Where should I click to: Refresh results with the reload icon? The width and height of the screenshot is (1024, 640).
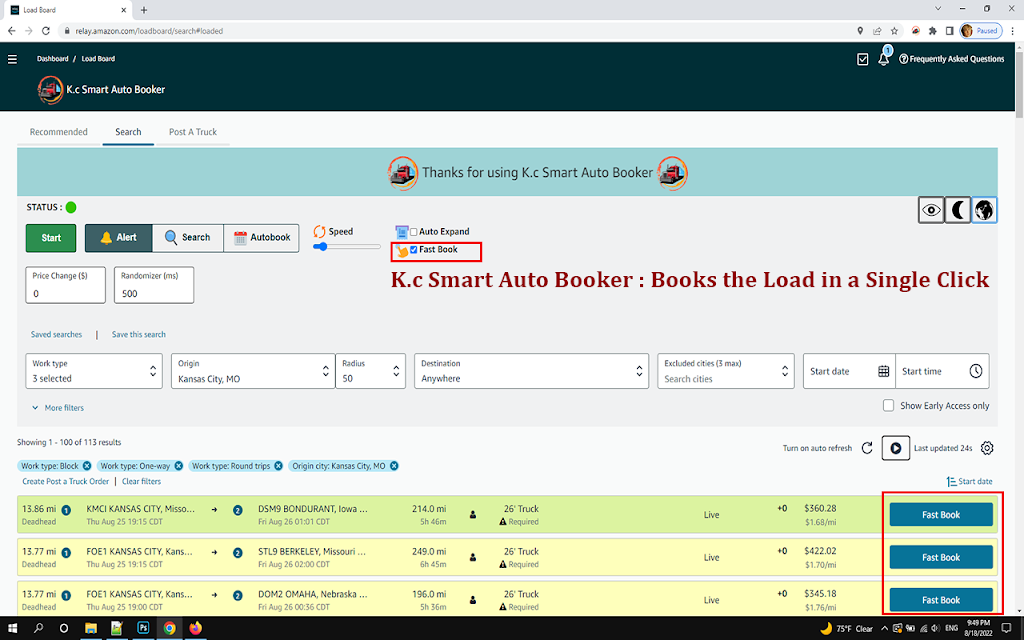tap(867, 448)
